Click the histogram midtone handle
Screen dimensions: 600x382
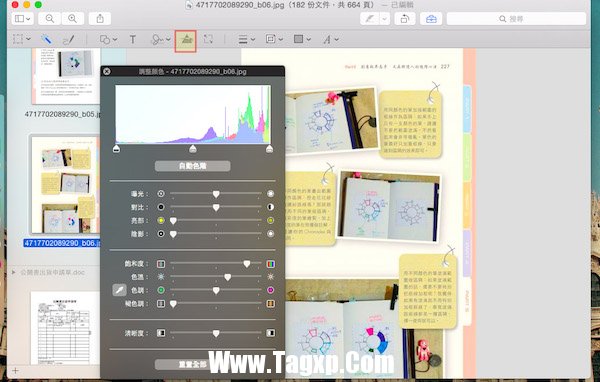tap(193, 149)
